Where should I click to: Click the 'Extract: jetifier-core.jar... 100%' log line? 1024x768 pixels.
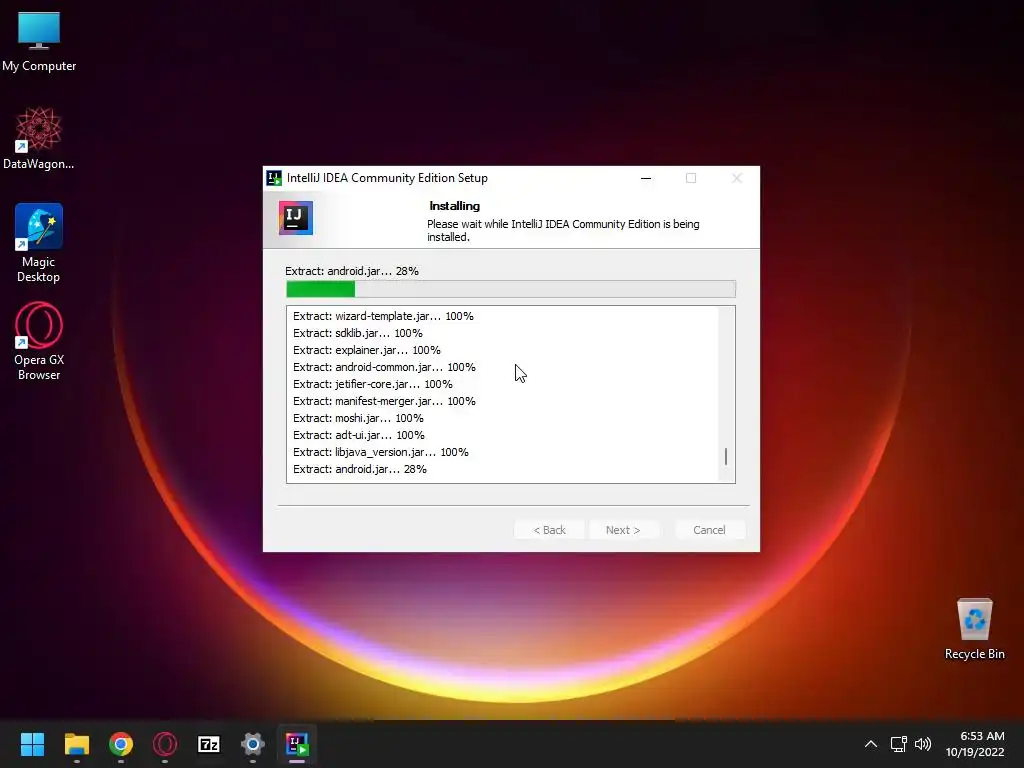(373, 384)
